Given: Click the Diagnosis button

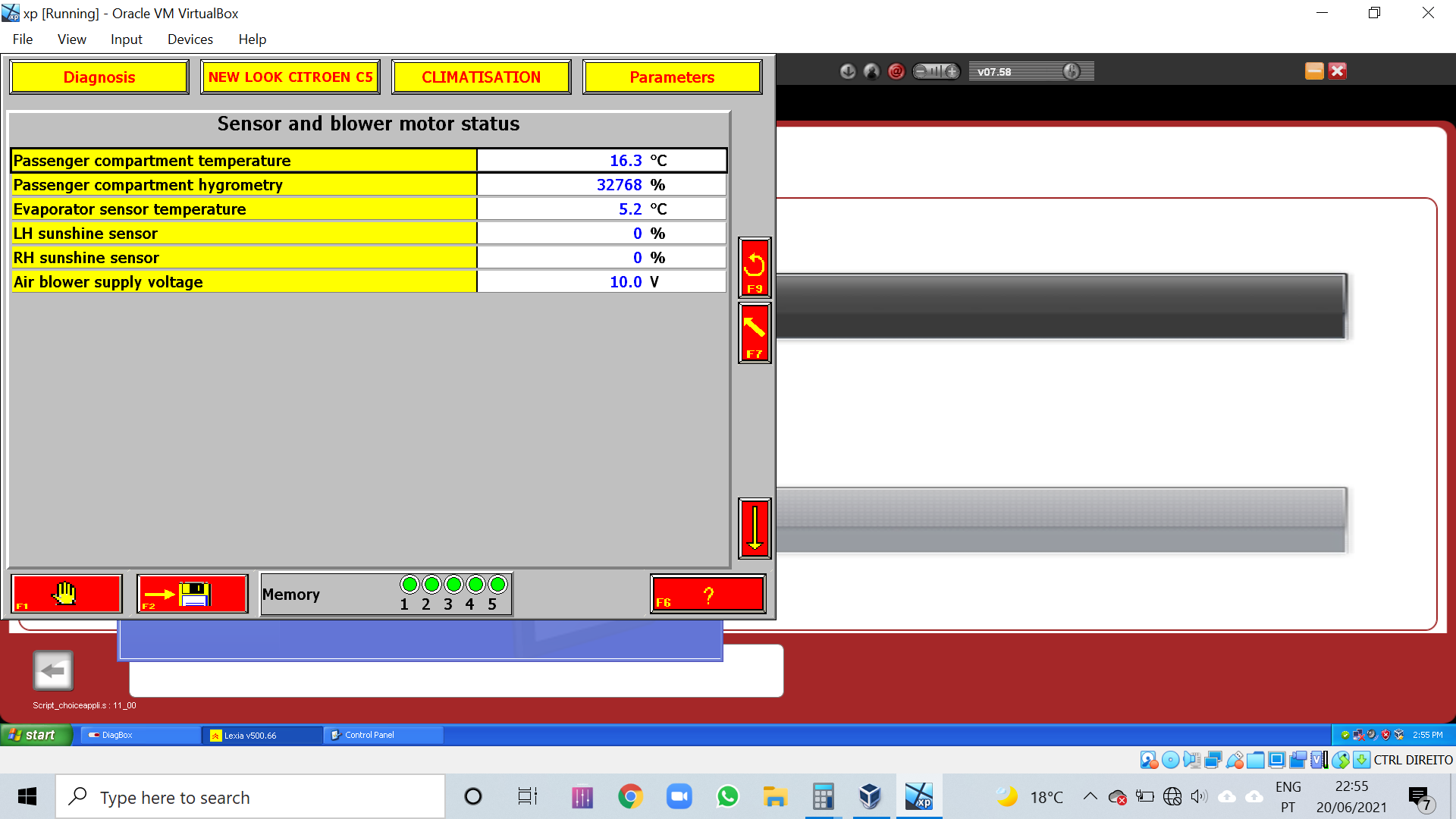Looking at the screenshot, I should coord(99,77).
